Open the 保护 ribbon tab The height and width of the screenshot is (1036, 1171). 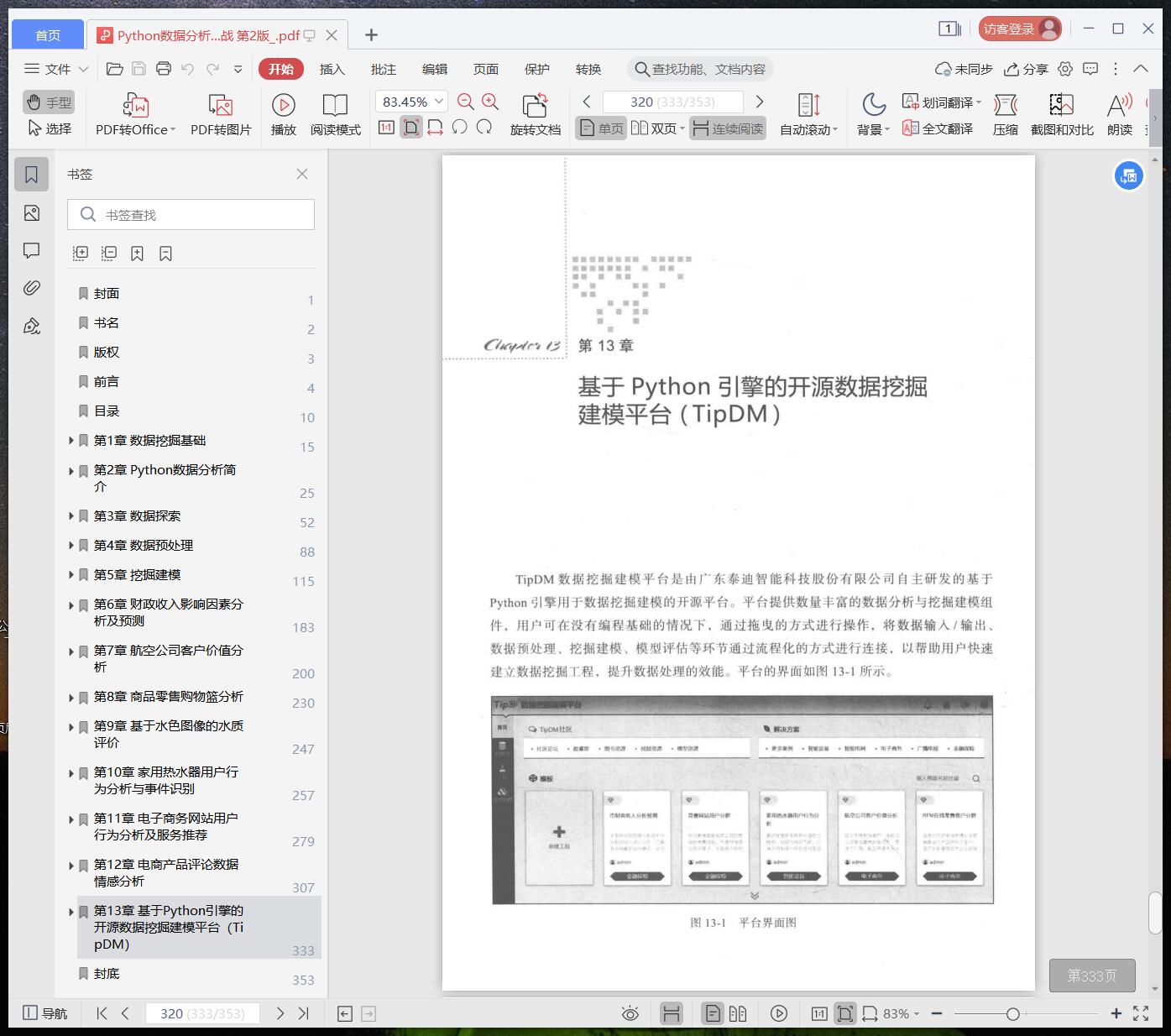click(x=537, y=69)
